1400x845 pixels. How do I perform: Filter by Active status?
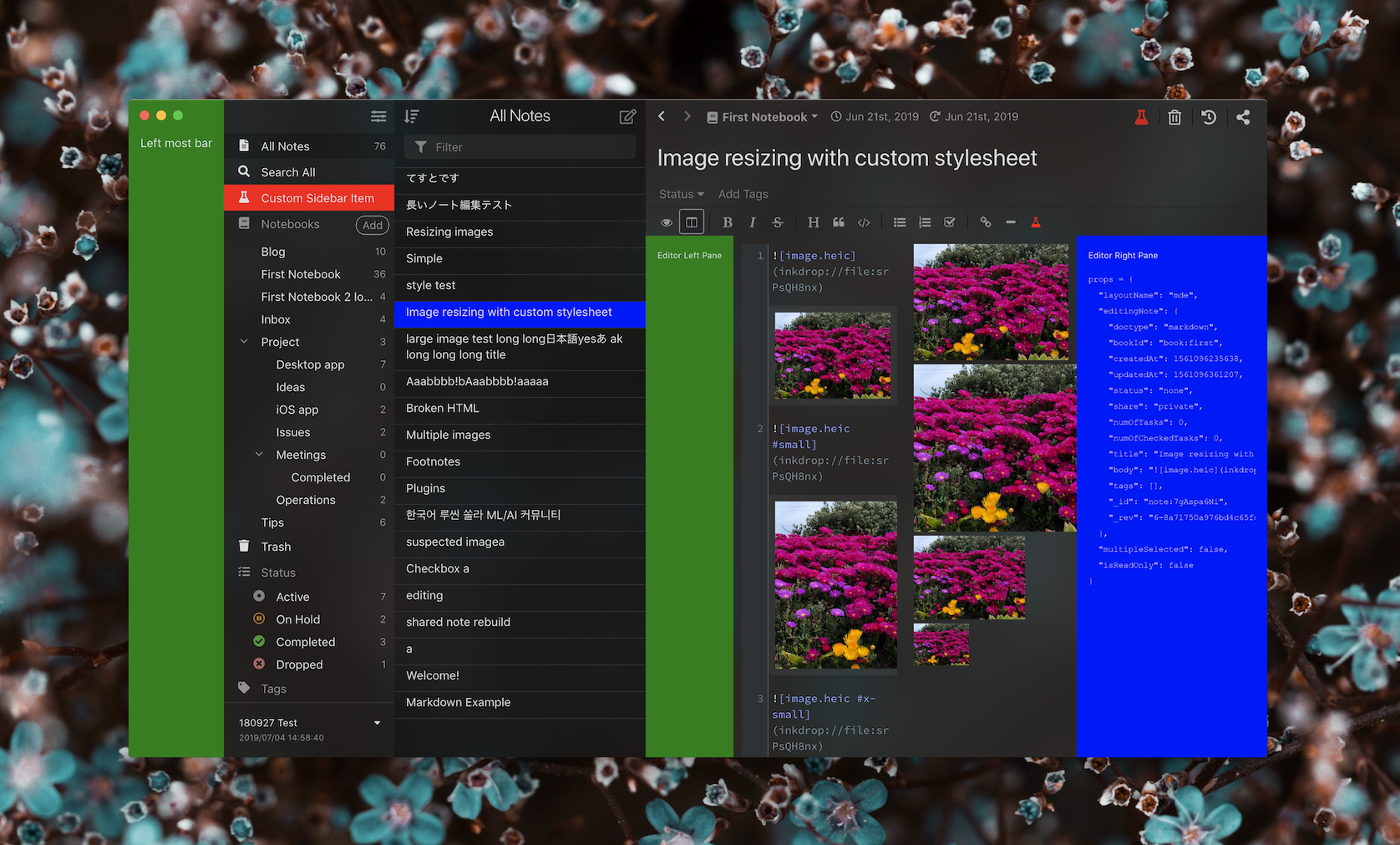click(309, 597)
